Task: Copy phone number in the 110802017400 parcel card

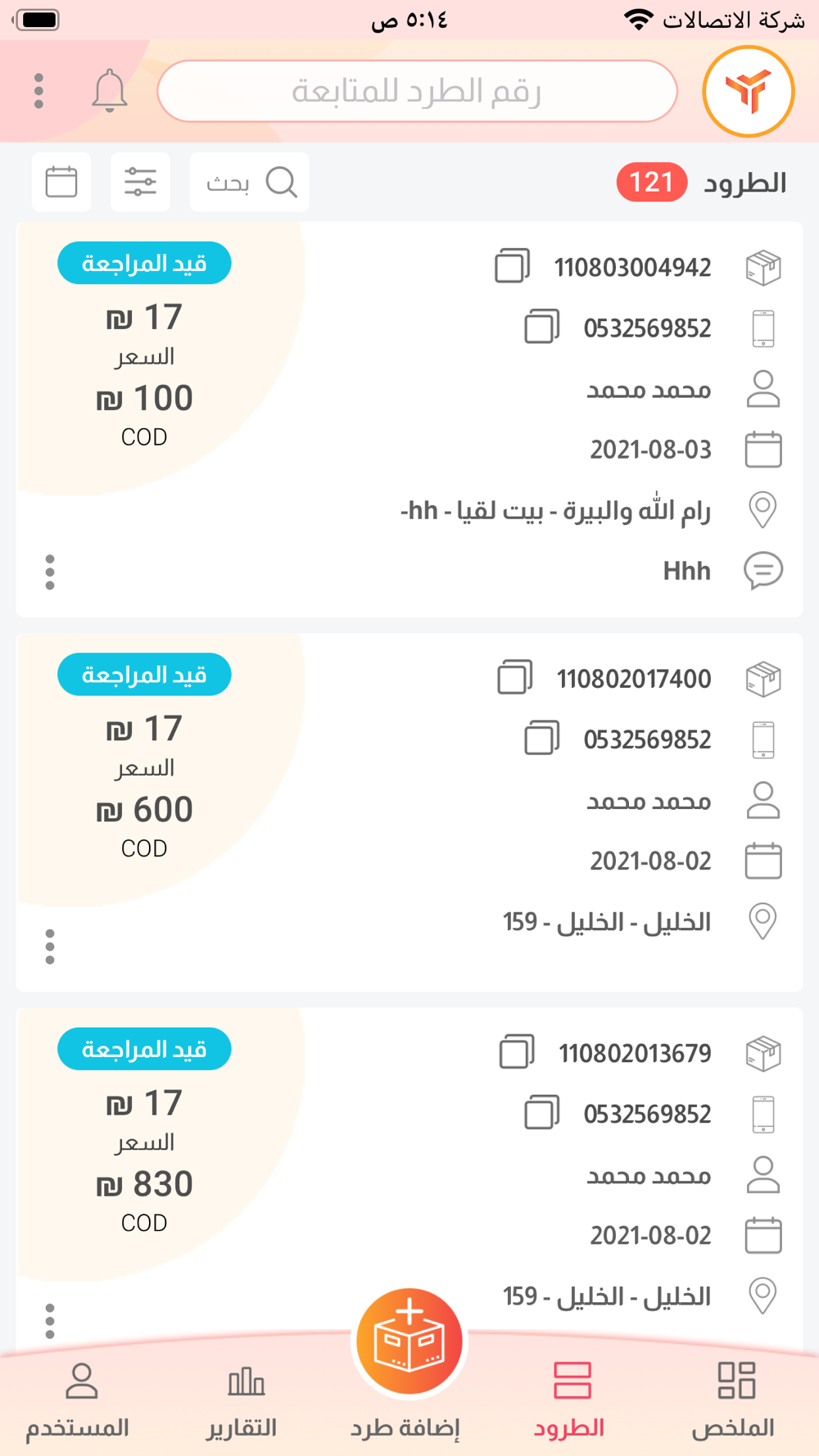Action: [x=541, y=739]
